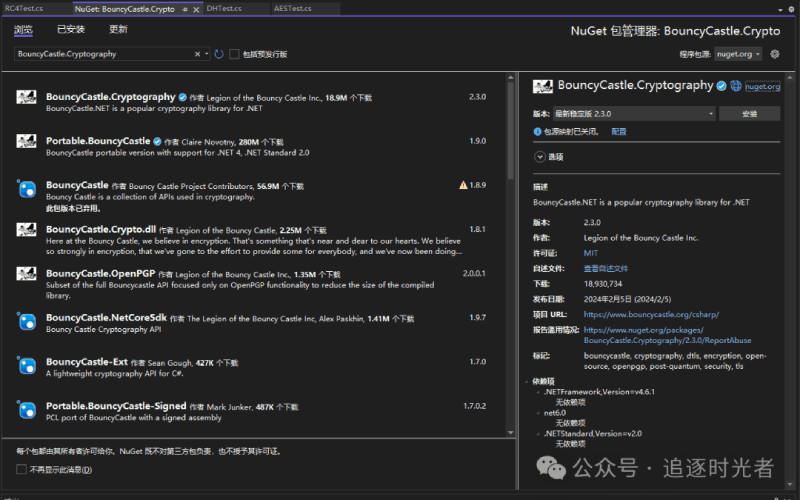Select the Installed (已安装) tab
Screen dimensions: 800x500
pyautogui.click(x=71, y=30)
